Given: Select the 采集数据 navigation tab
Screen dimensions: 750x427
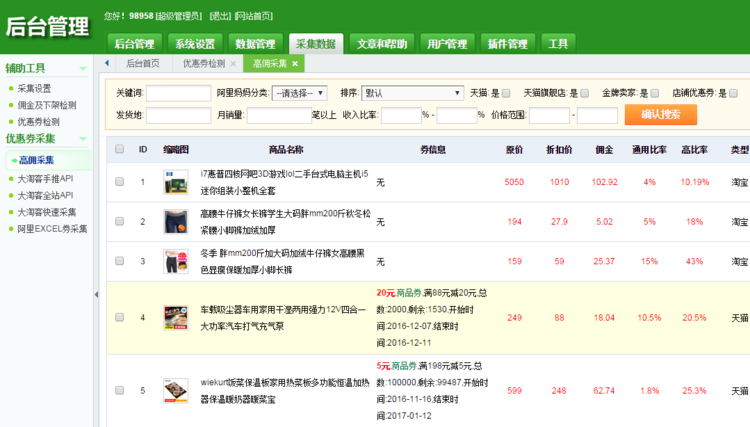Looking at the screenshot, I should coord(316,44).
